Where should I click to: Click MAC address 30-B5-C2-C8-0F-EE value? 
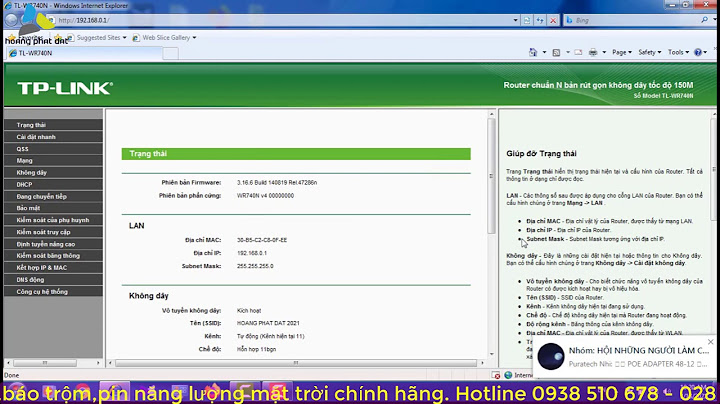click(x=262, y=240)
